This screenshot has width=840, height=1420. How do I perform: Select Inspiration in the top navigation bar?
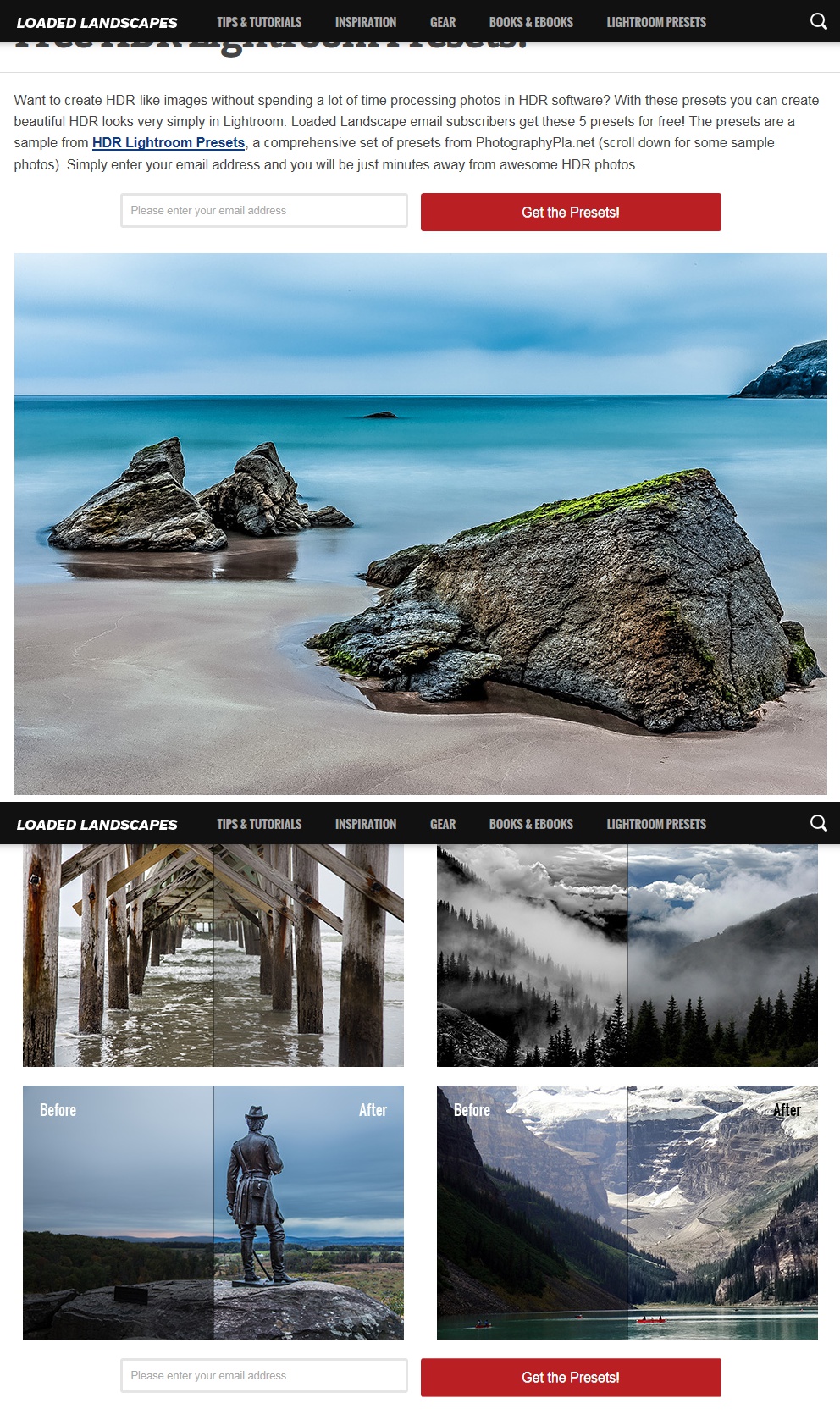(x=366, y=22)
